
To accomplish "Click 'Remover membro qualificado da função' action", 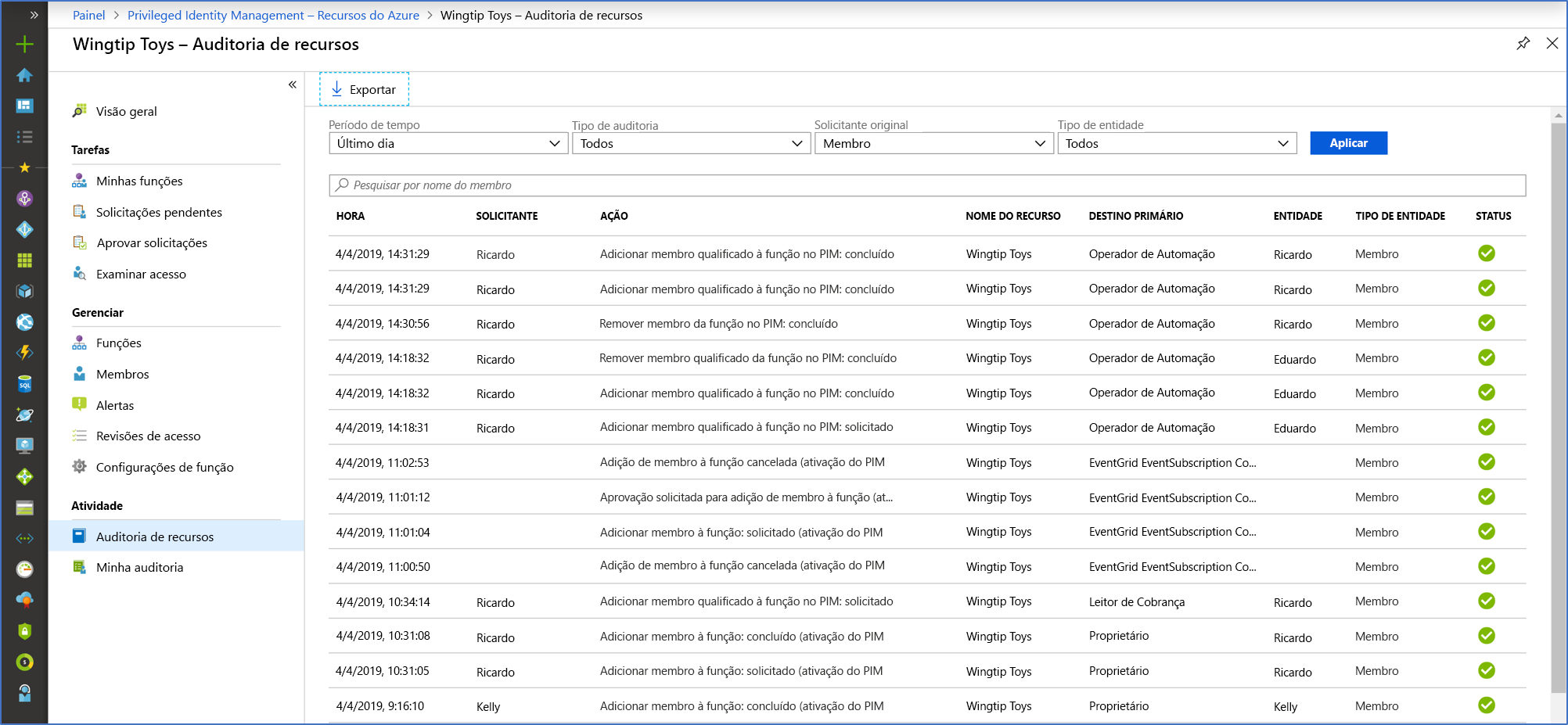I will 748,358.
